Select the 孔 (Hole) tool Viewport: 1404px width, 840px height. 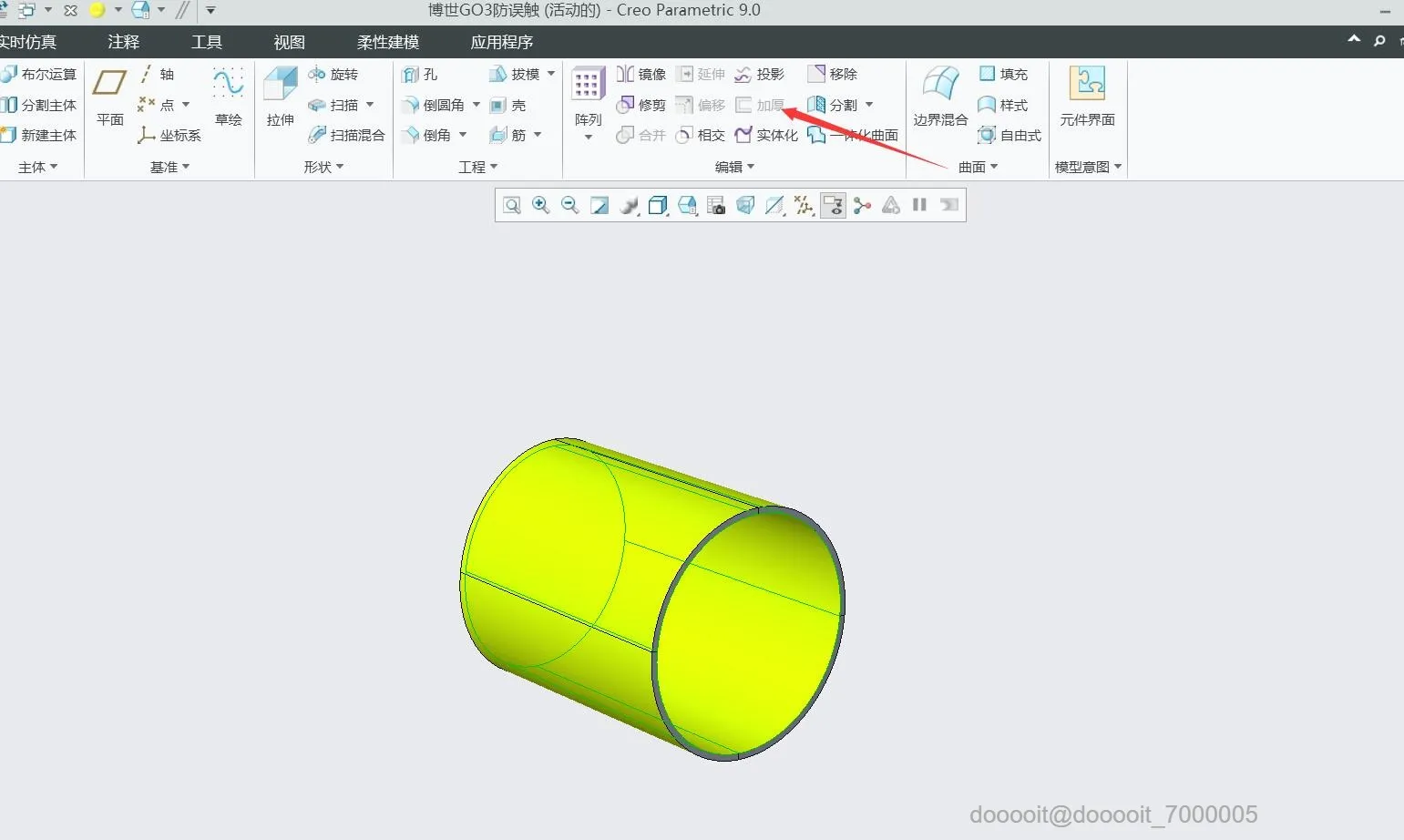[x=420, y=74]
